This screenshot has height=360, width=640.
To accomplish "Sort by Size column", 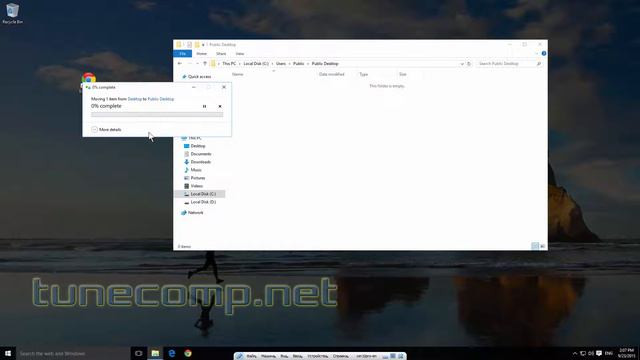I will tap(403, 74).
